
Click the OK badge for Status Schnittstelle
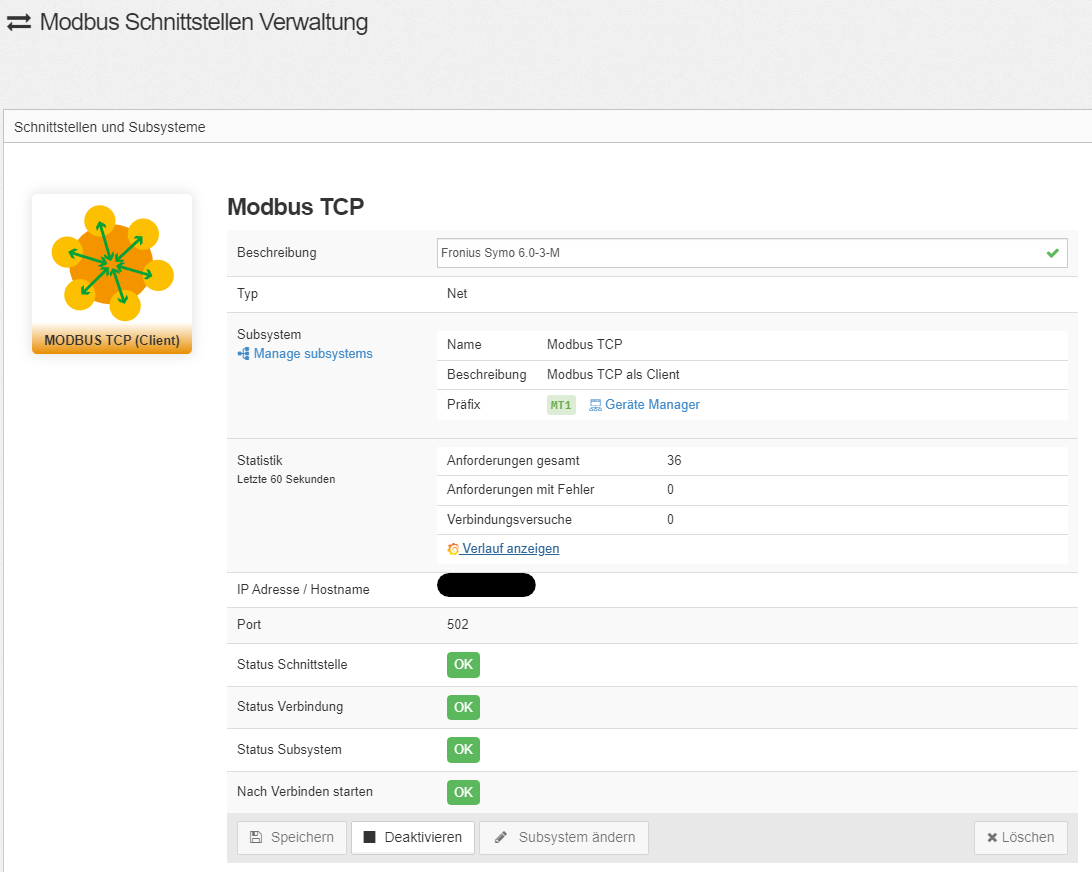tap(463, 665)
